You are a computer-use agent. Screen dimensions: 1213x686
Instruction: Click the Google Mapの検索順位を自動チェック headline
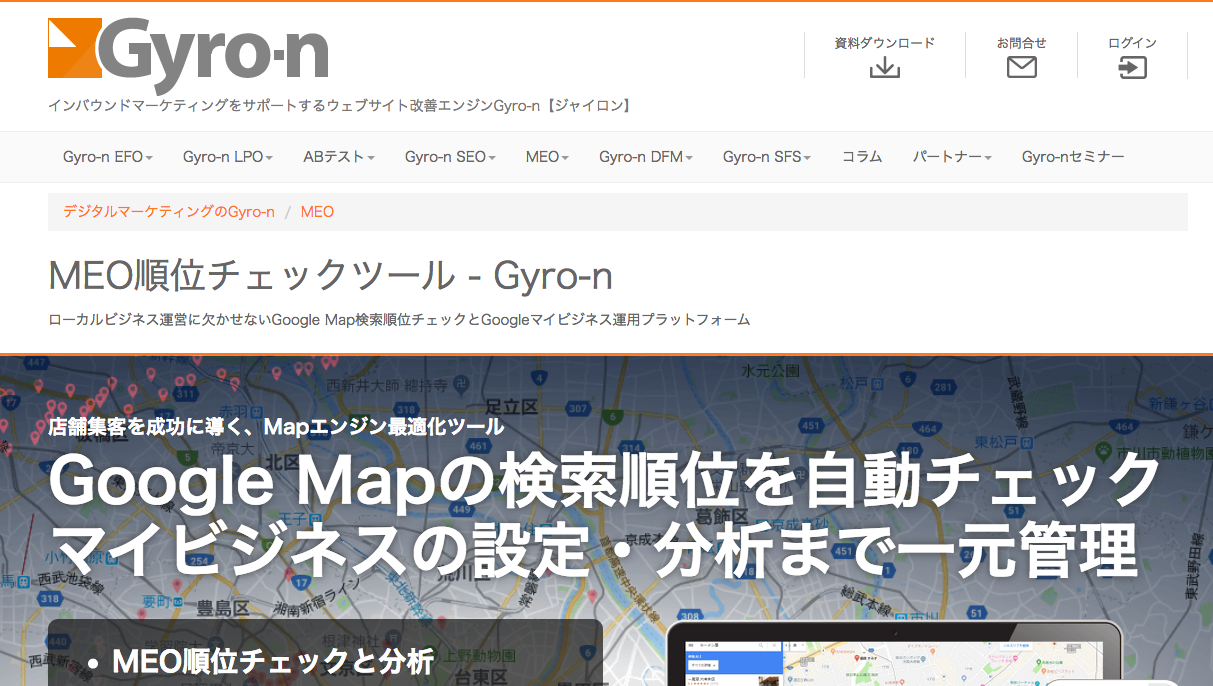click(605, 481)
